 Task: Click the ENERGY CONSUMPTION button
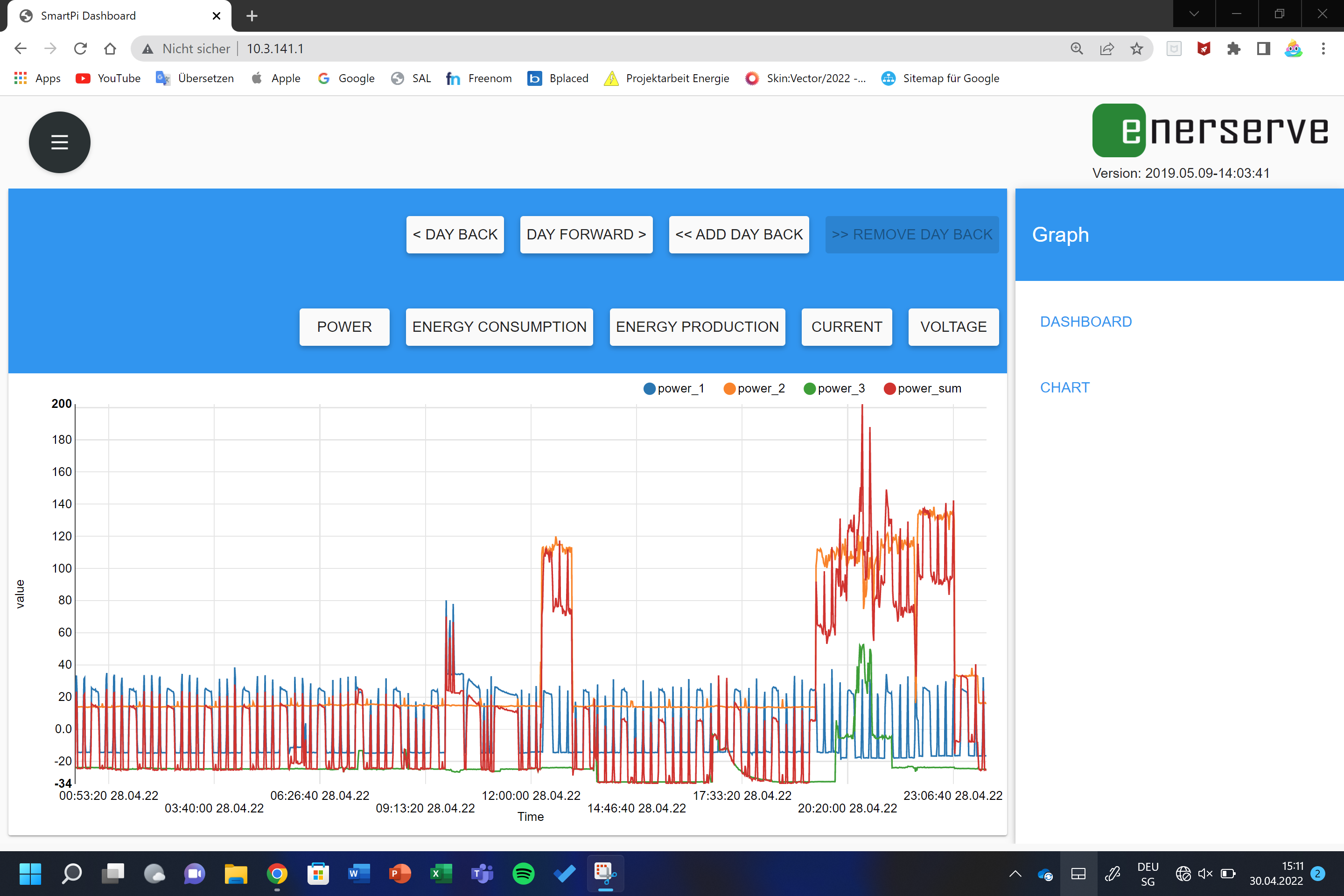(x=499, y=327)
